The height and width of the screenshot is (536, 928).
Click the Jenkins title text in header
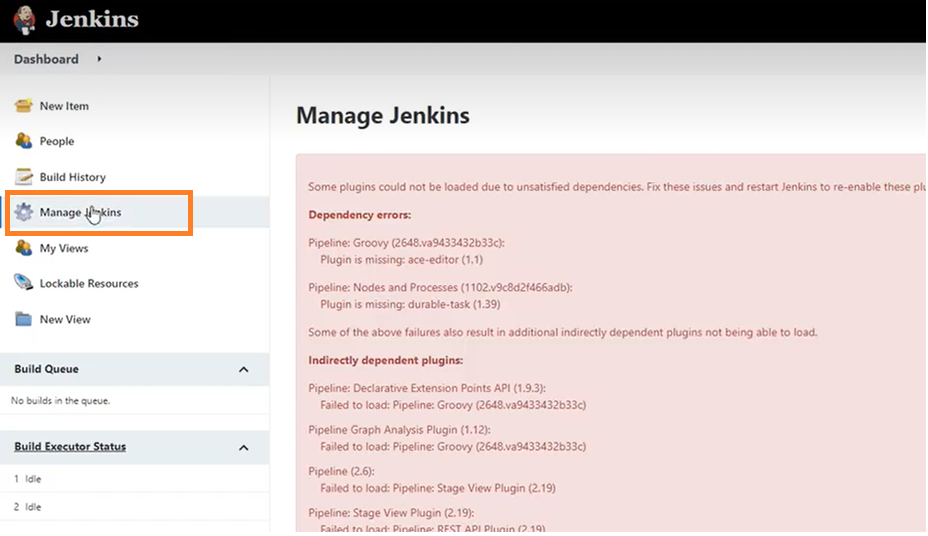92,19
